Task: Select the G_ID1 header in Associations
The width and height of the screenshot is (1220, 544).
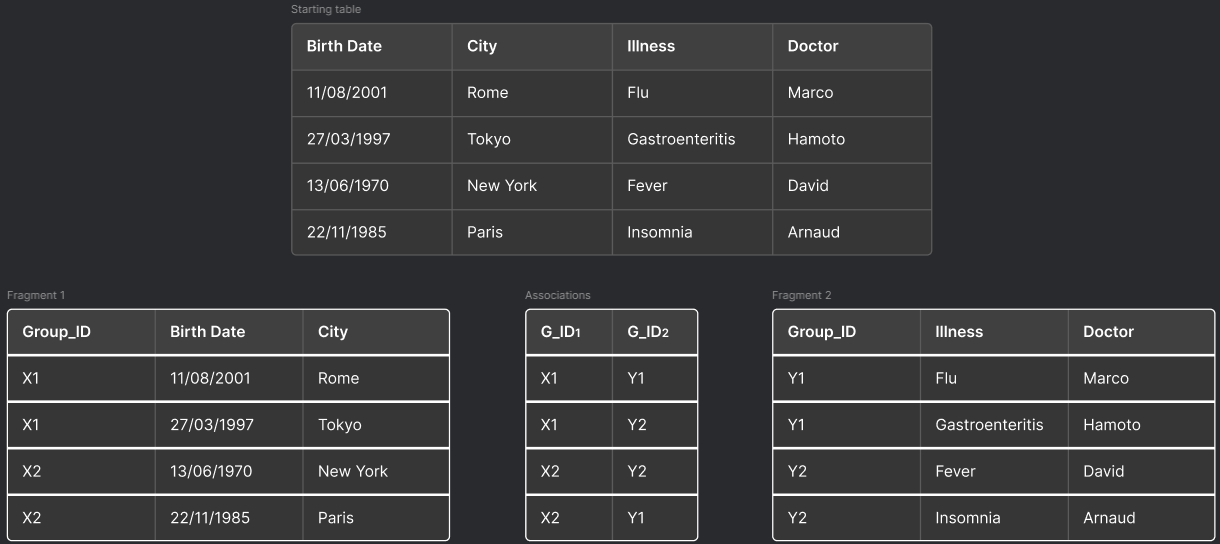Action: (560, 332)
